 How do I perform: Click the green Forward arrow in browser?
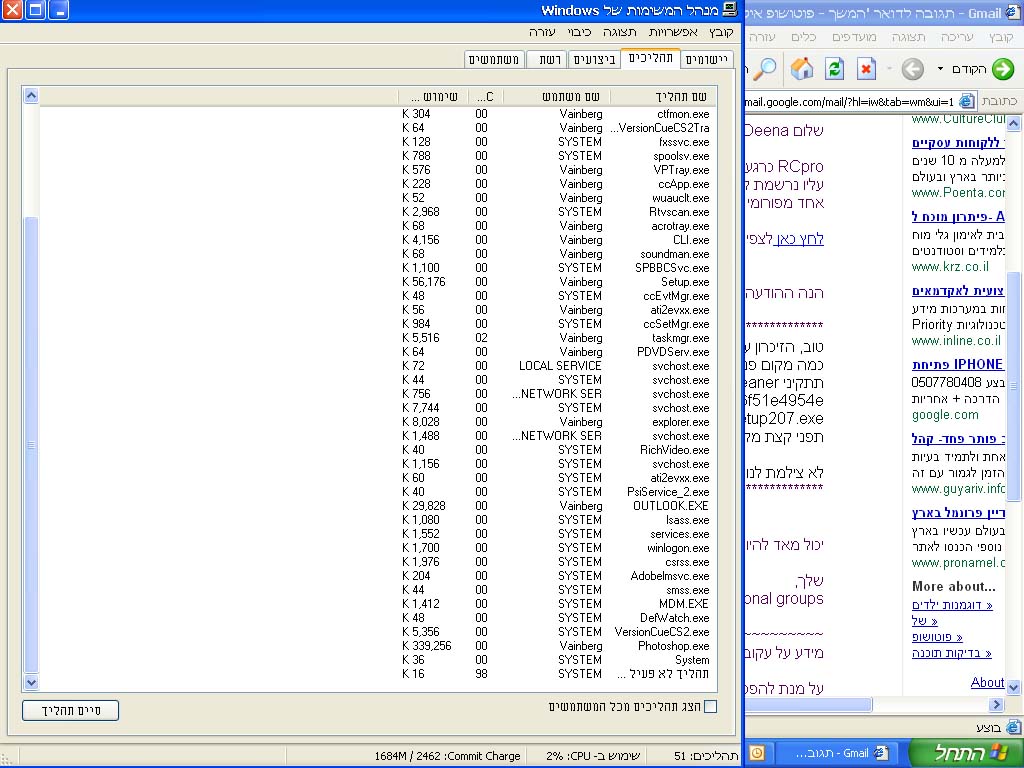coord(1002,69)
